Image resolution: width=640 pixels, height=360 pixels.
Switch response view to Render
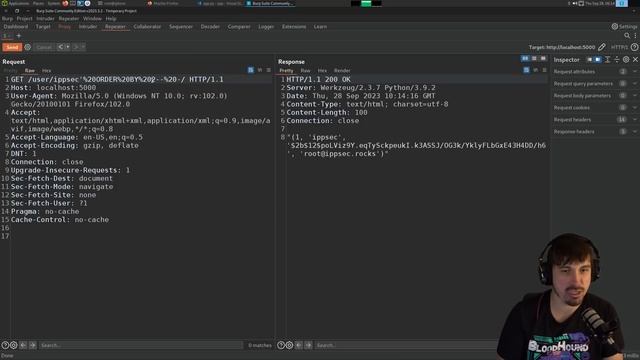coord(342,71)
